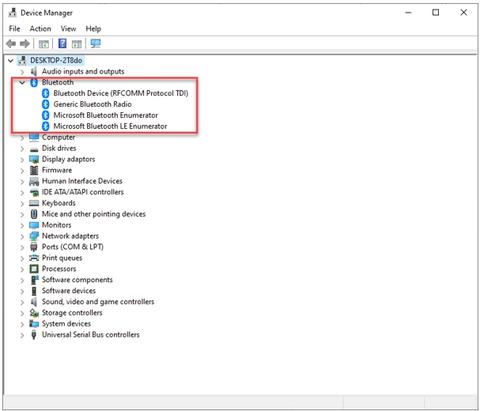Open the Help question-mark toolbar icon
The width and height of the screenshot is (480, 411).
(x=62, y=43)
